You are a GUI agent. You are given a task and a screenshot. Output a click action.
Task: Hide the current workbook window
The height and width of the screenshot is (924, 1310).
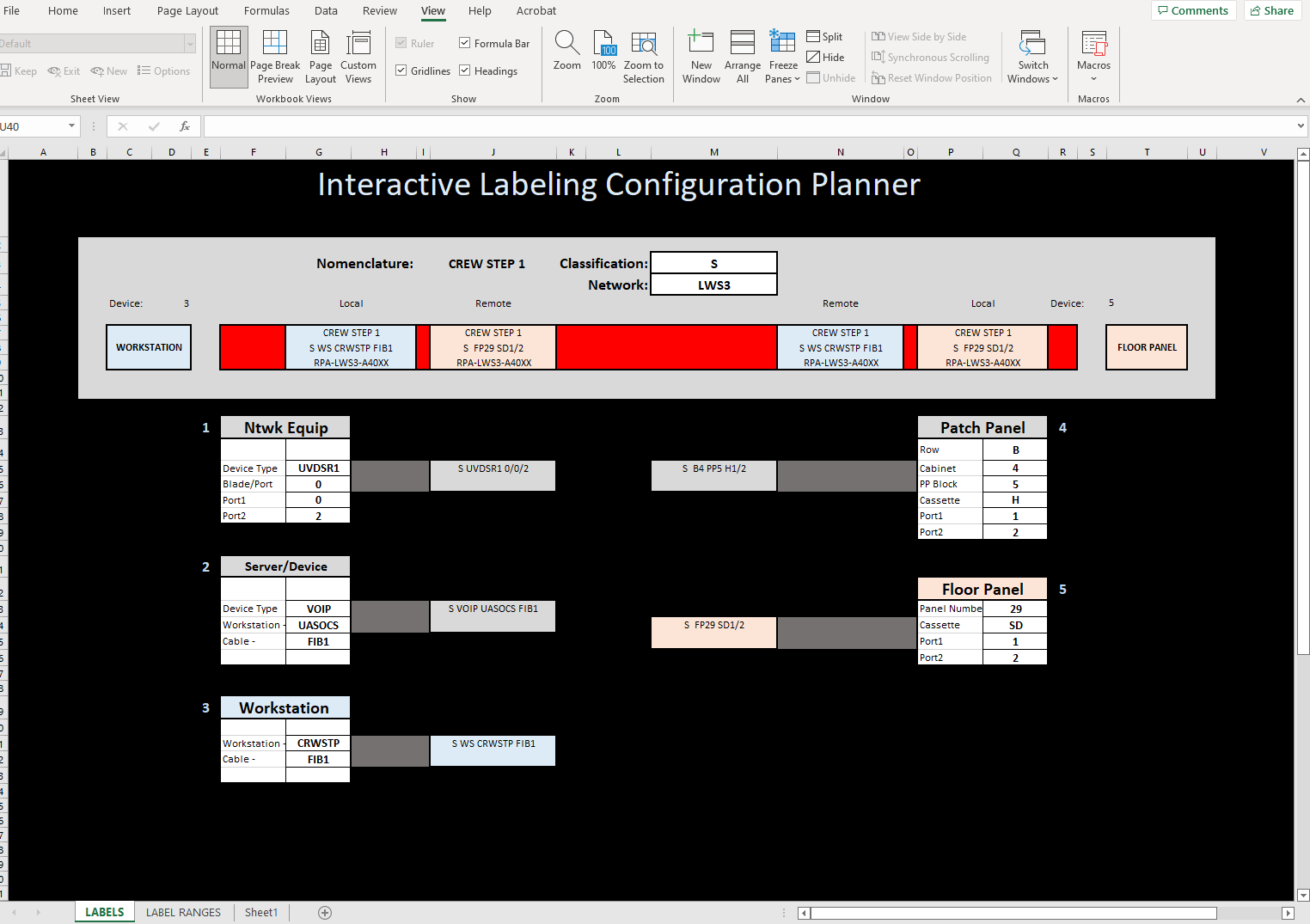(825, 57)
